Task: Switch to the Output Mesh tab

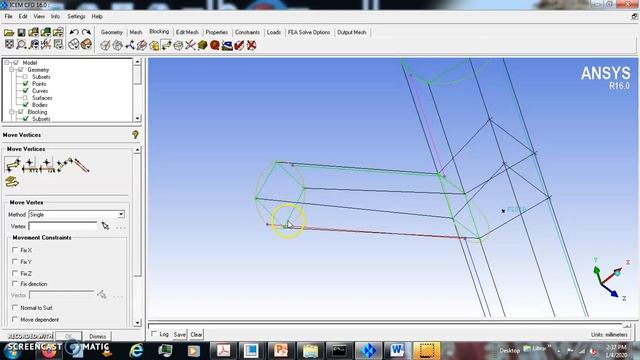Action: 351,32
